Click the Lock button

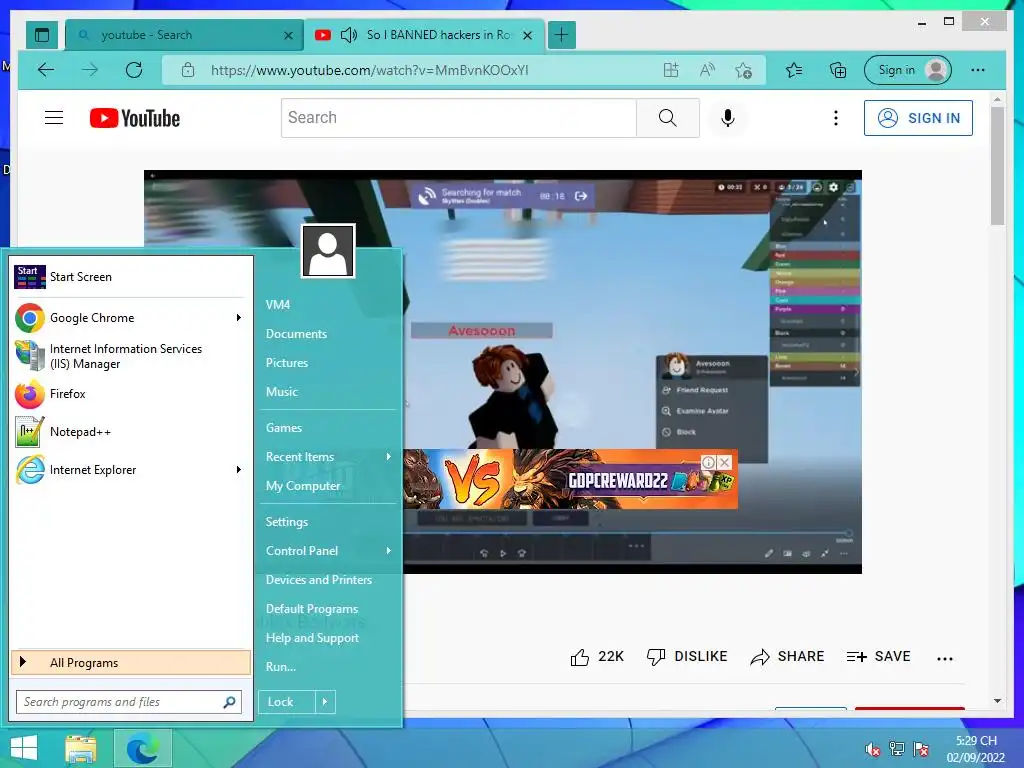point(287,702)
